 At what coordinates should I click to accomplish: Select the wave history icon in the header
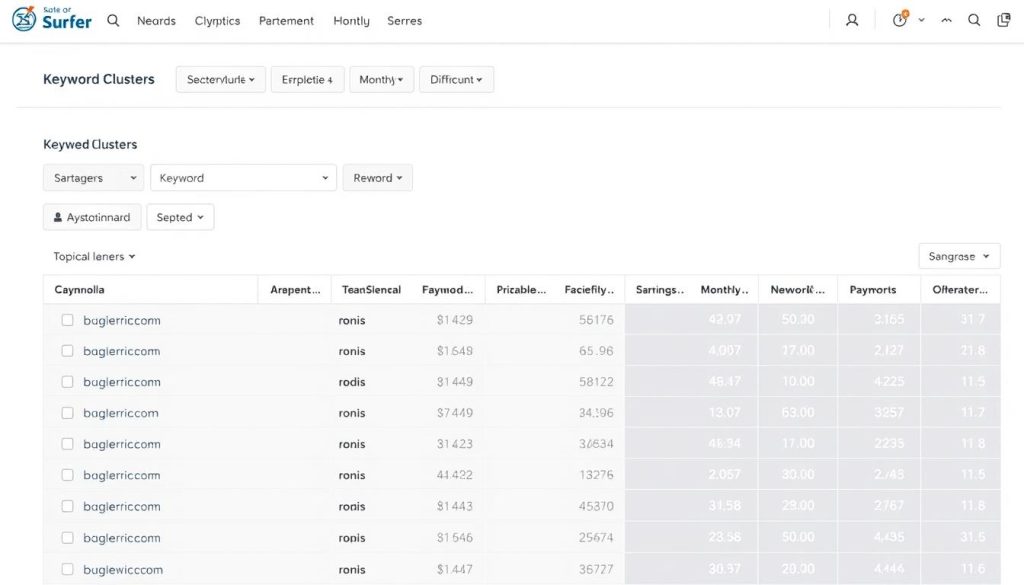[946, 19]
